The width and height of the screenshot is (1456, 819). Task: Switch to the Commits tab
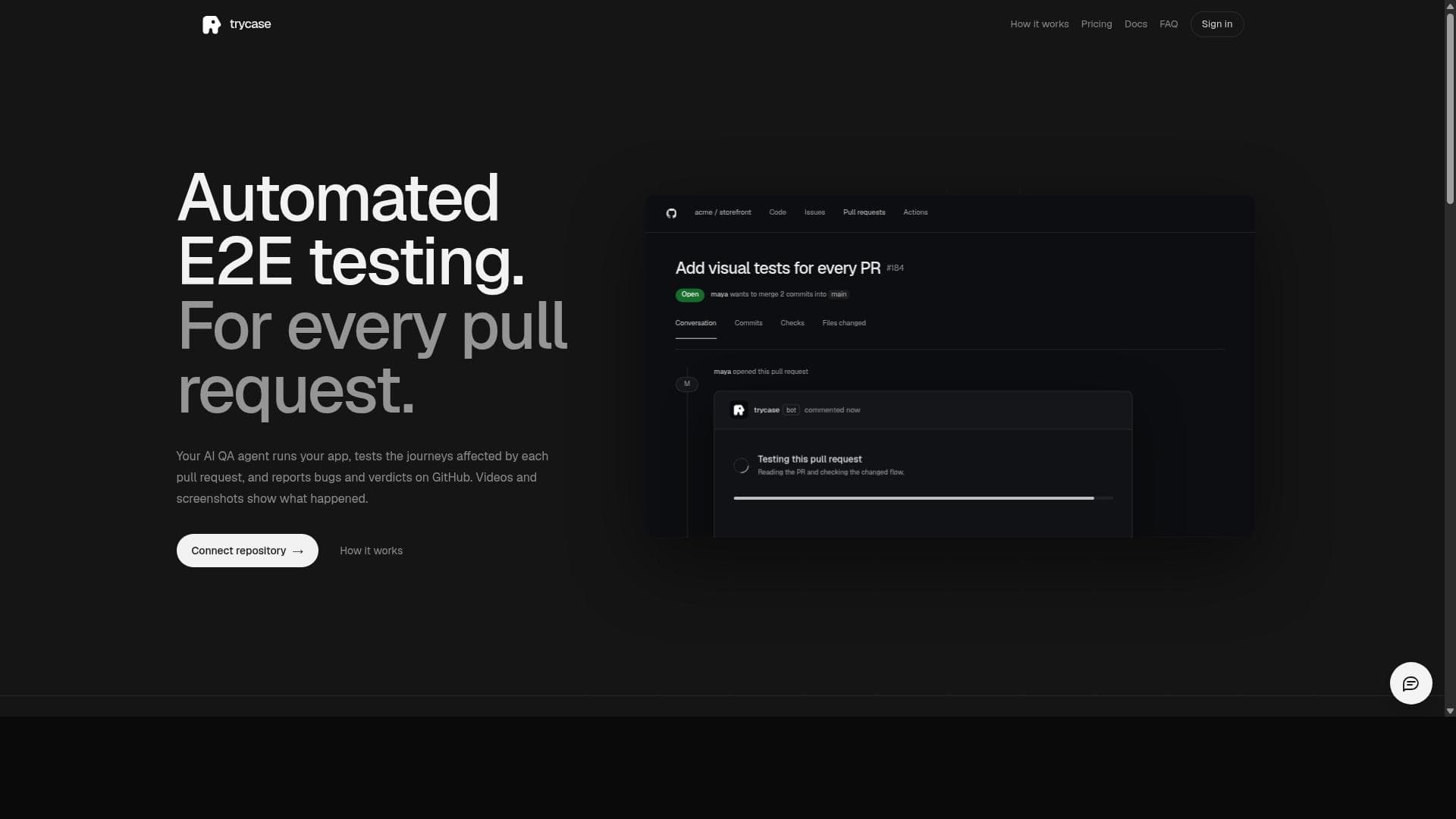click(x=748, y=323)
